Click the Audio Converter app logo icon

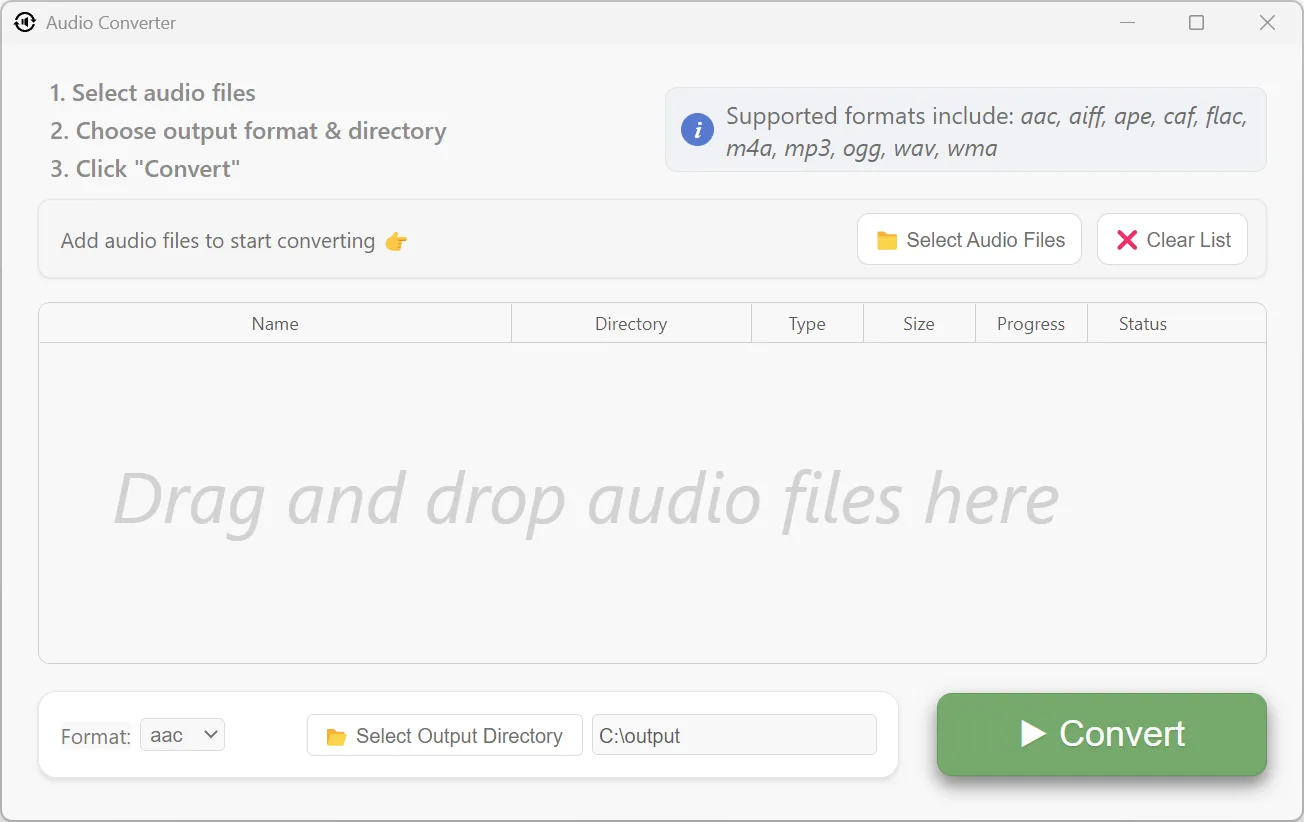pyautogui.click(x=24, y=22)
